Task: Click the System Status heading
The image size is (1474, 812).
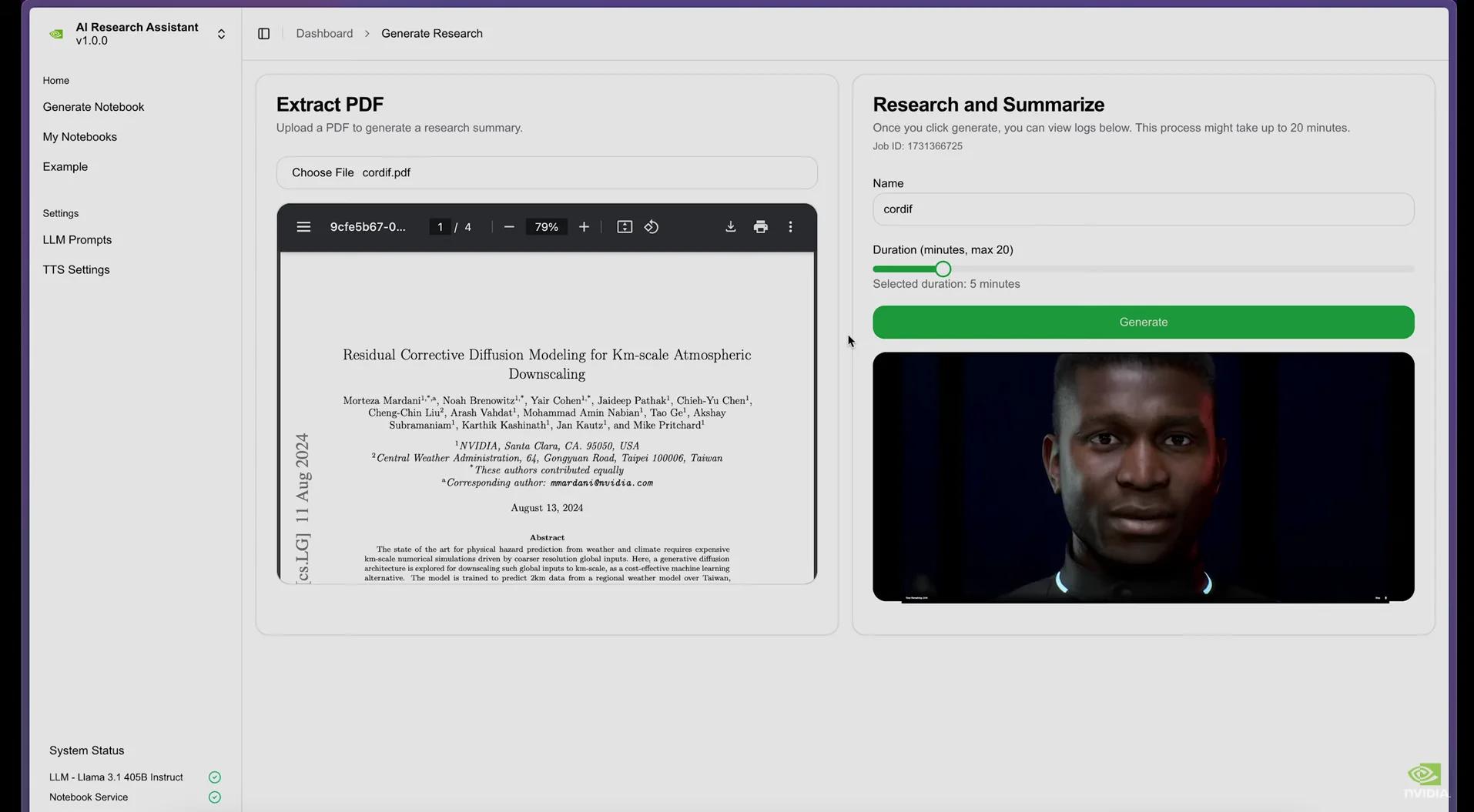Action: tap(86, 750)
